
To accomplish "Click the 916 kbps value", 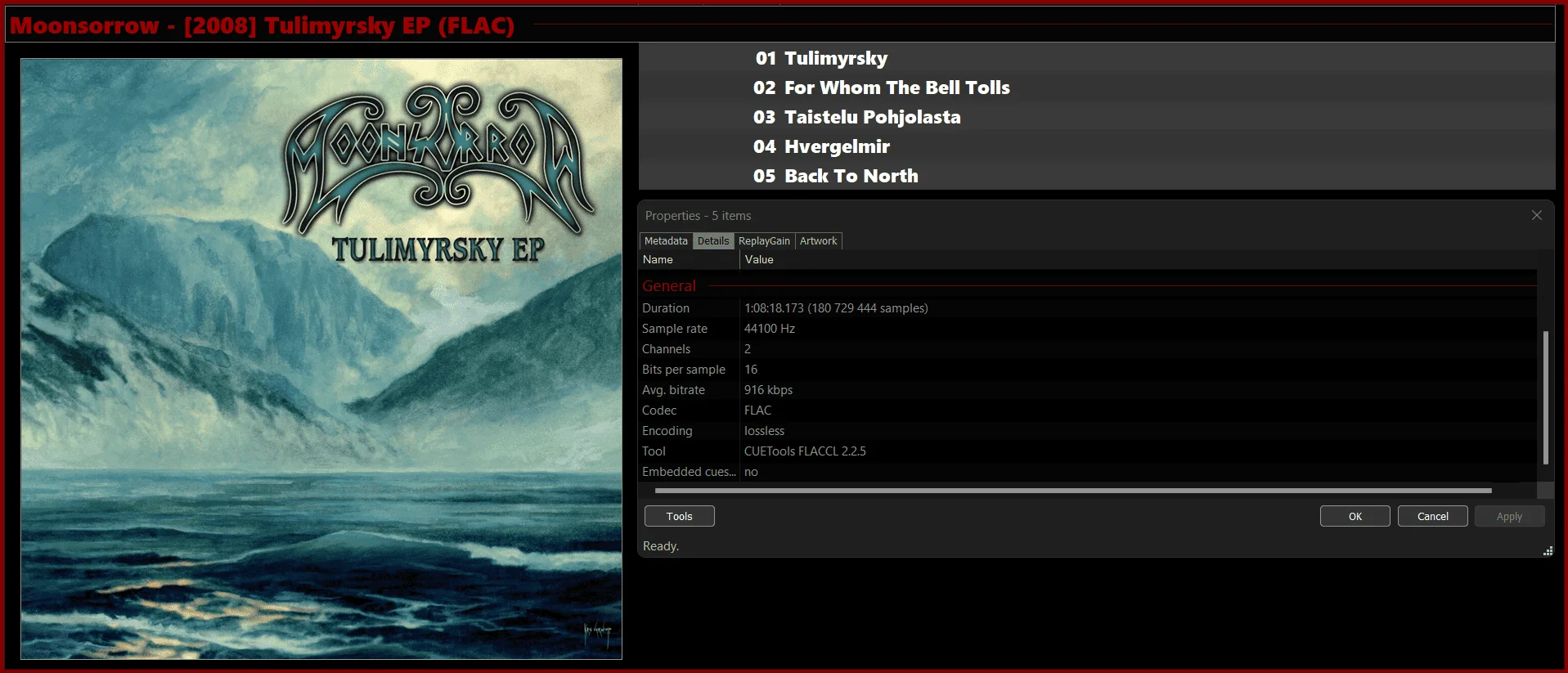I will pos(768,390).
